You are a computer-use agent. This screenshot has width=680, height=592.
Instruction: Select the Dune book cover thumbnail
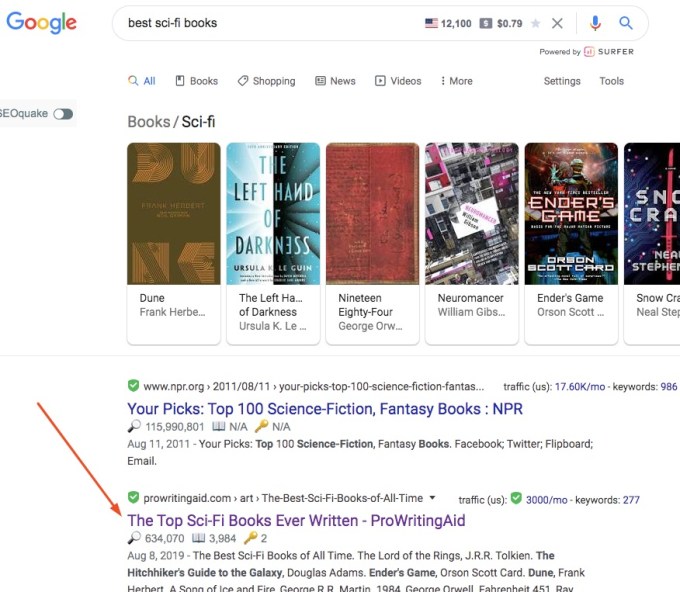173,213
